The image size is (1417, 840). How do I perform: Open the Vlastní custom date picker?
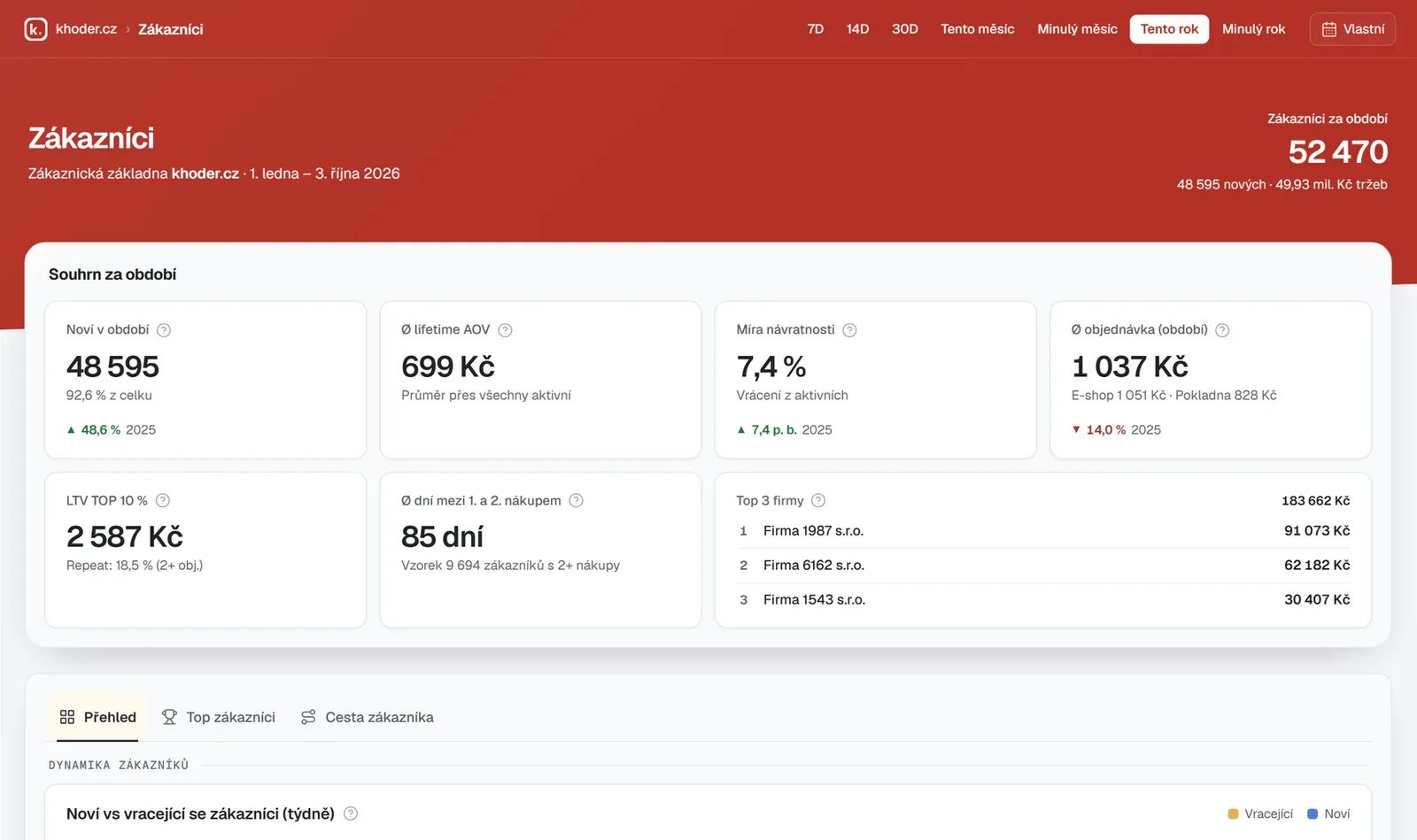pyautogui.click(x=1352, y=29)
